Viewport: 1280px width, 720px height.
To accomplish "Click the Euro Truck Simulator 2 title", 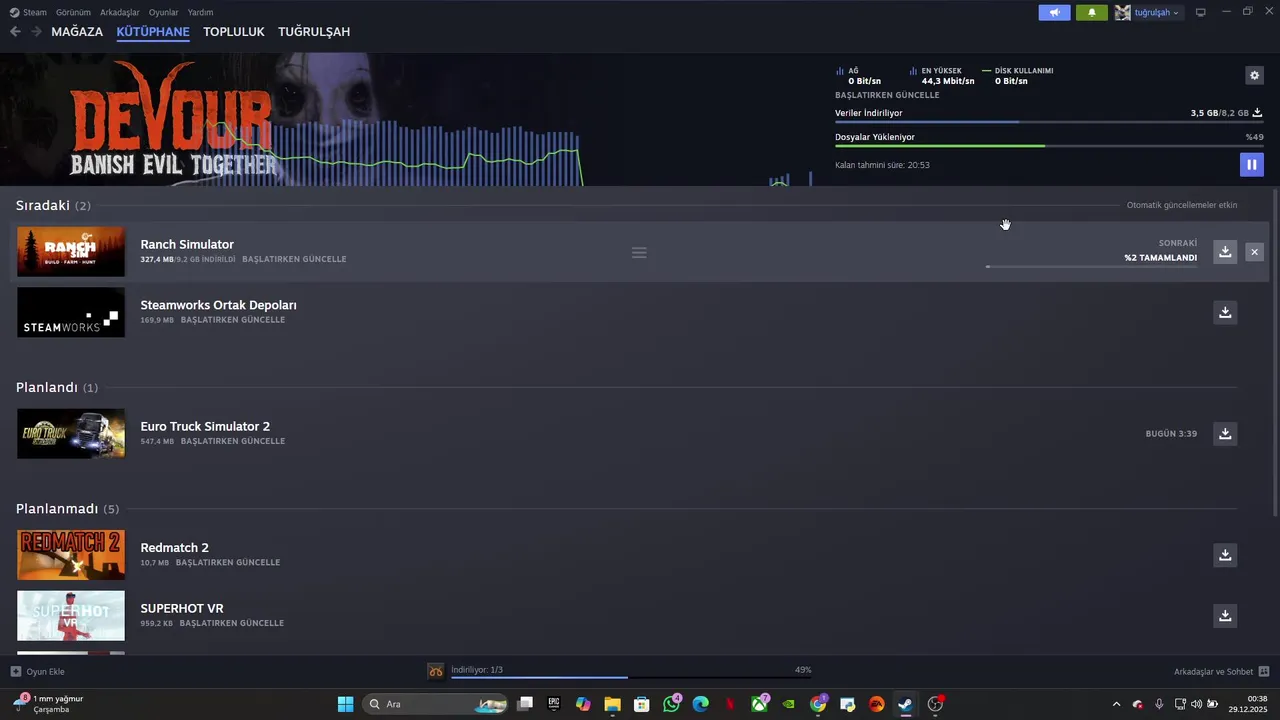I will click(205, 426).
